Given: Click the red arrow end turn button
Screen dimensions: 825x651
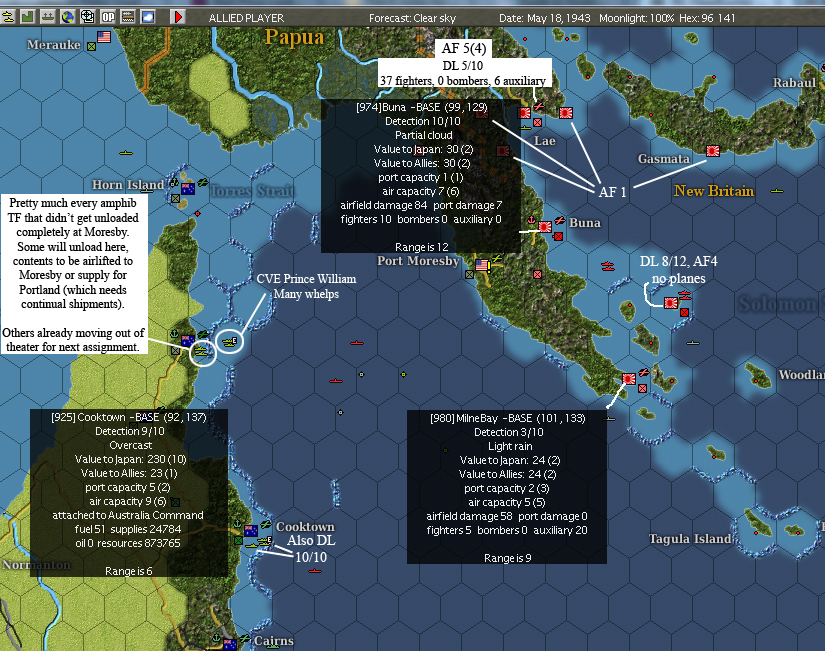Looking at the screenshot, I should (178, 17).
